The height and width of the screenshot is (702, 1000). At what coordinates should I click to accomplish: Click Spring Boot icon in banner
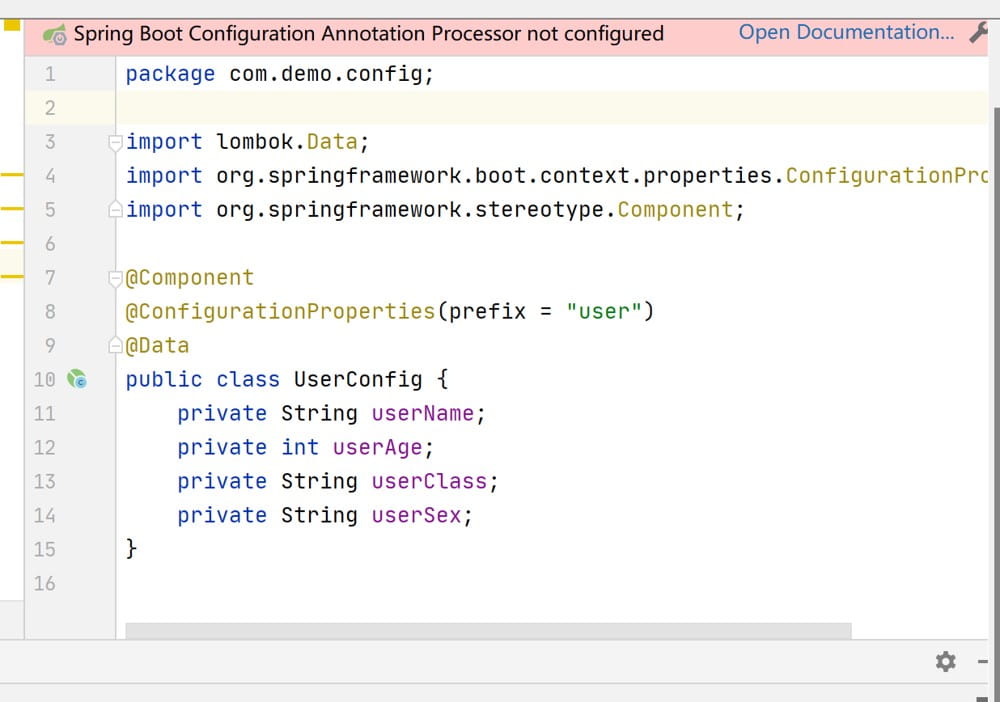[x=55, y=35]
